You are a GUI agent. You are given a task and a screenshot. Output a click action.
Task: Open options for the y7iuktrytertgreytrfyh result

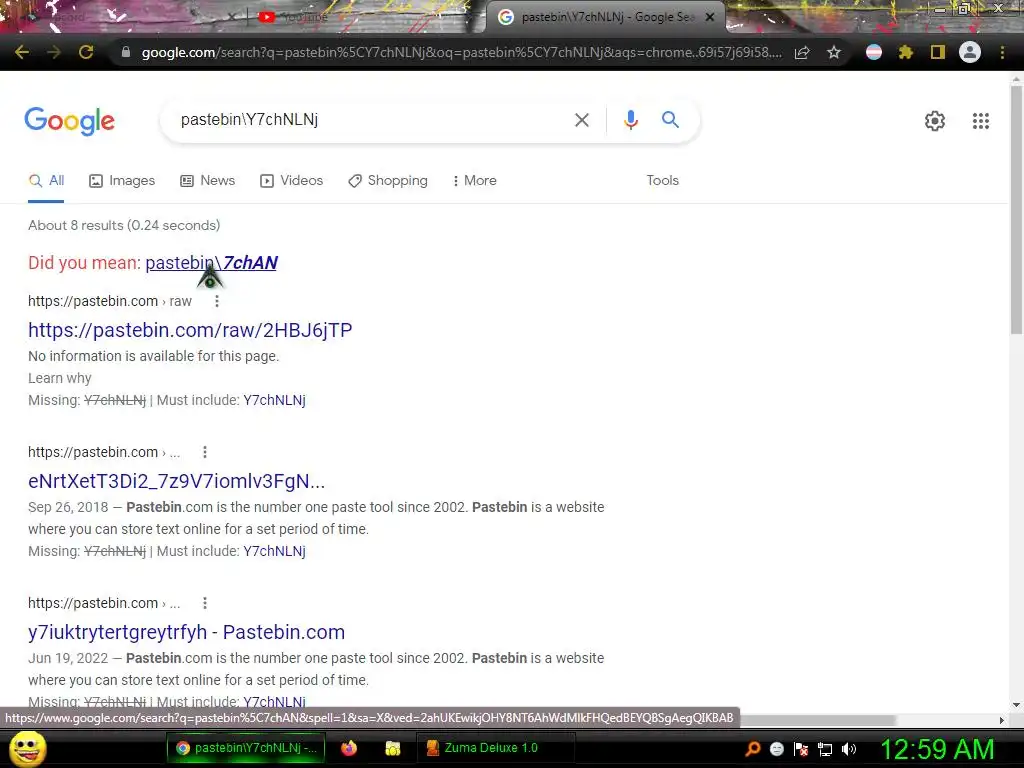pos(204,603)
